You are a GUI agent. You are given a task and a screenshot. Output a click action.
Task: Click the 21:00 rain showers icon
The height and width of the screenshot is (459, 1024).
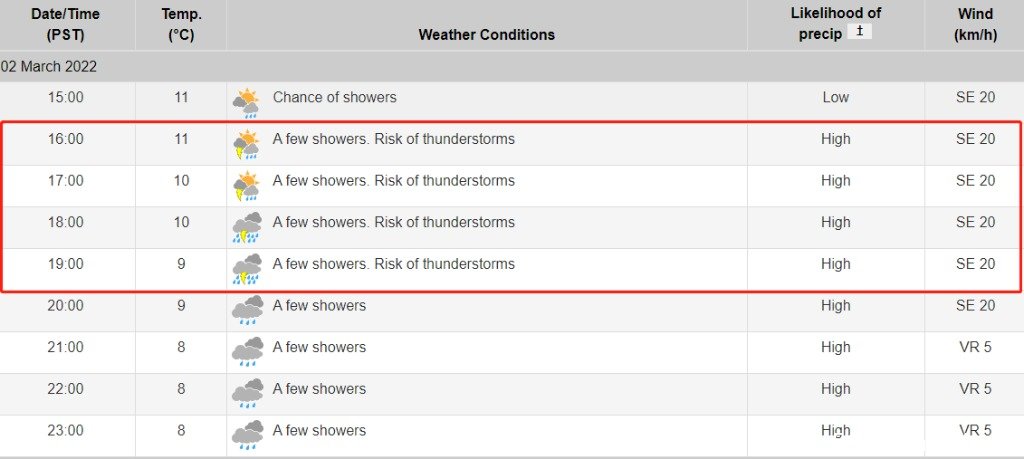coord(247,352)
